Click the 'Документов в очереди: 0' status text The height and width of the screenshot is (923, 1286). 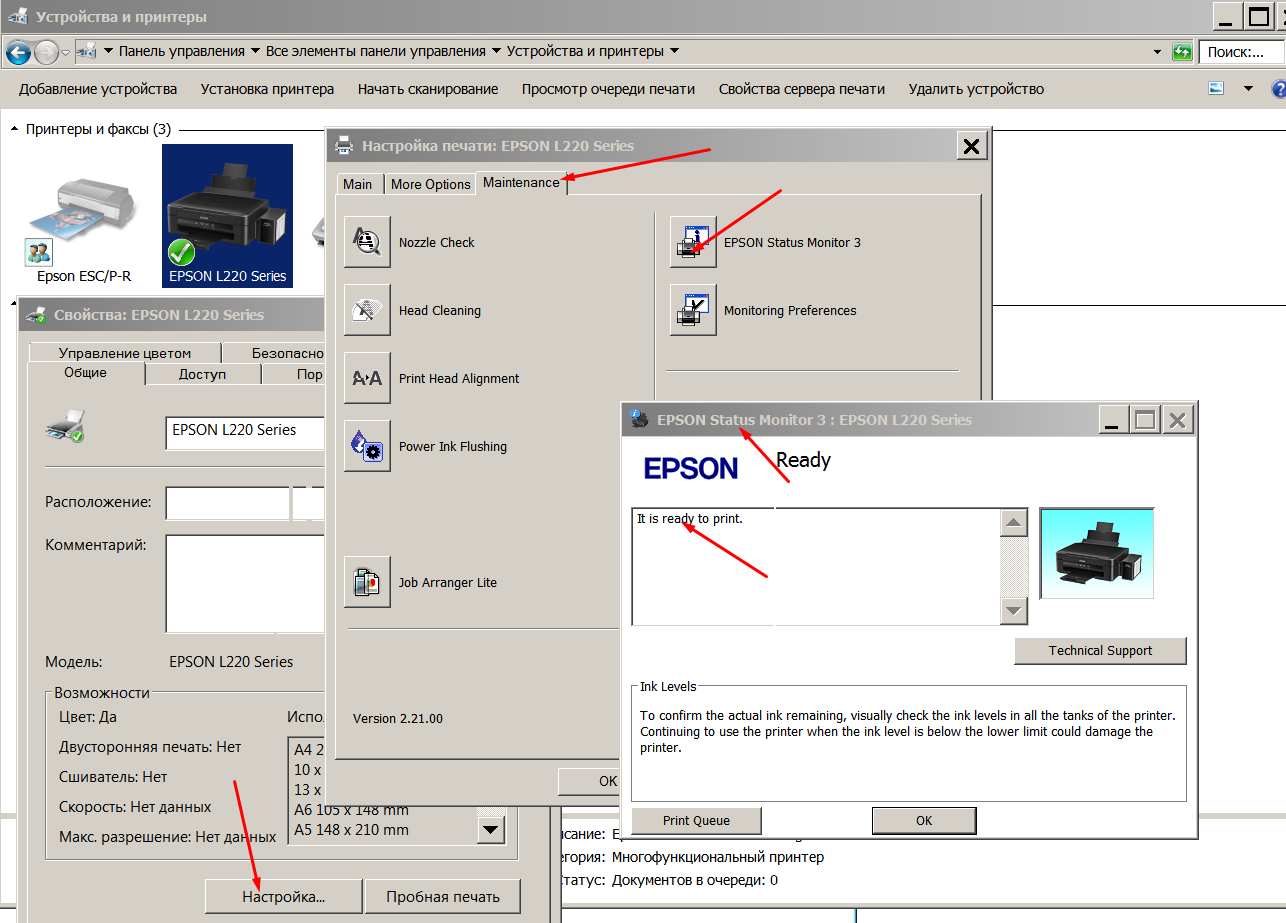[695, 881]
